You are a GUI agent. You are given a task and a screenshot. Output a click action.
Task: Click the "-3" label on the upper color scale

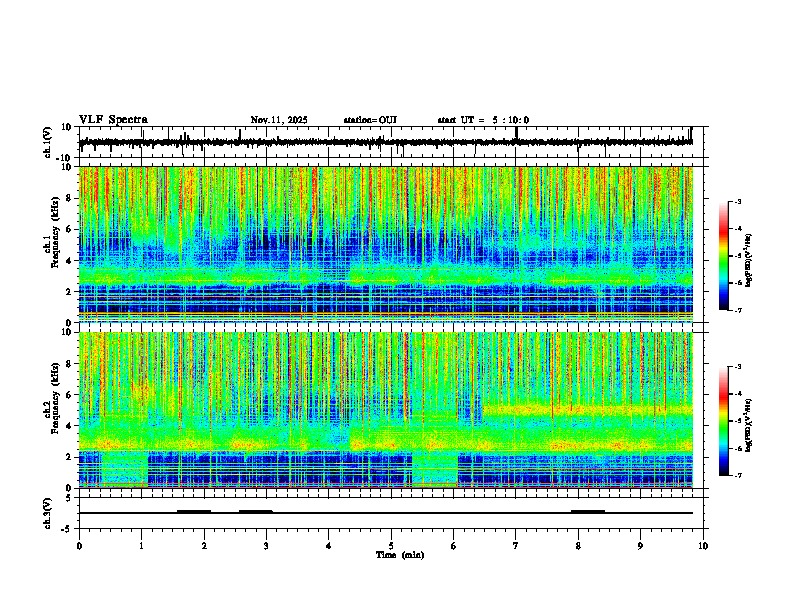737,202
